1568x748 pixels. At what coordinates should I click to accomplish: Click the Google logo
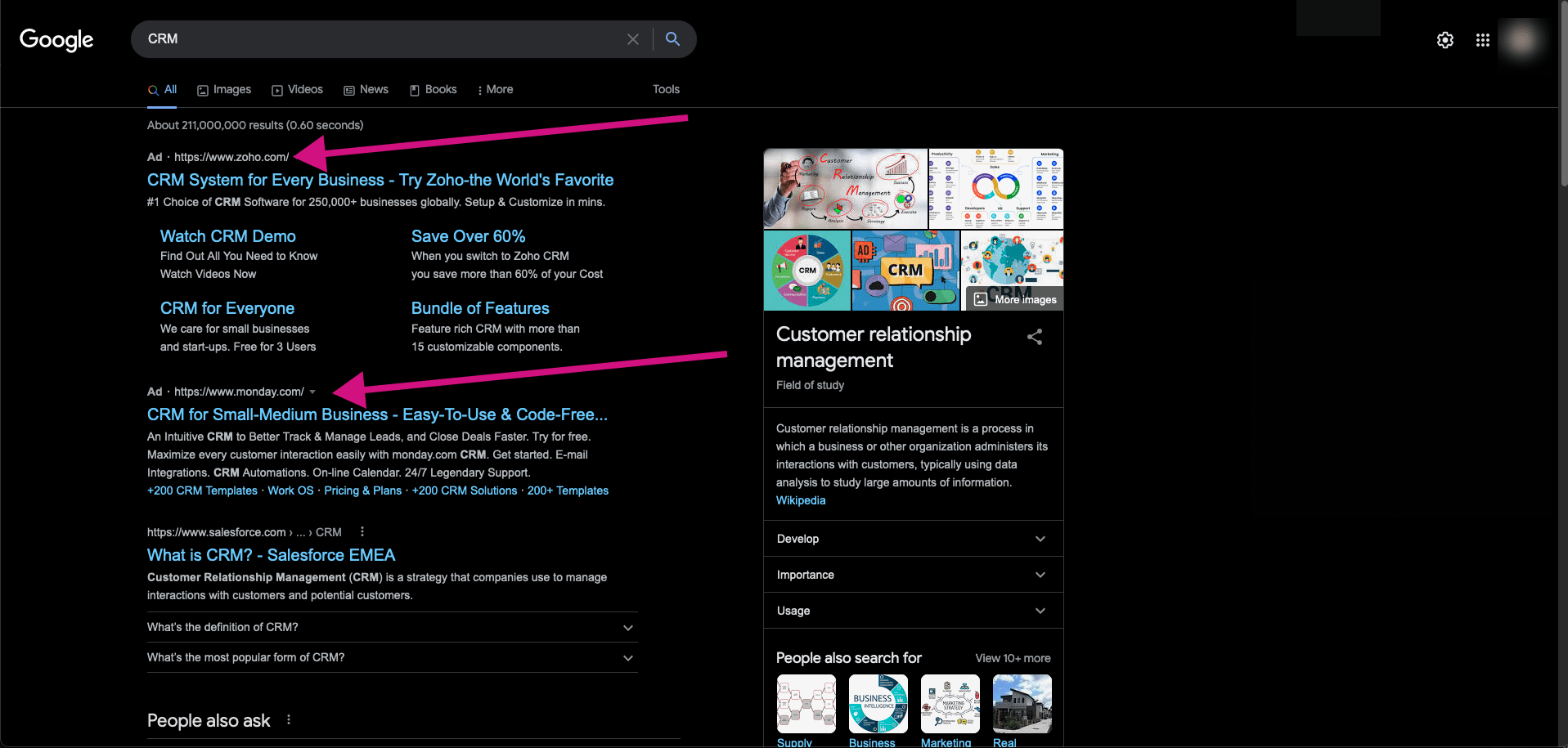[x=56, y=39]
